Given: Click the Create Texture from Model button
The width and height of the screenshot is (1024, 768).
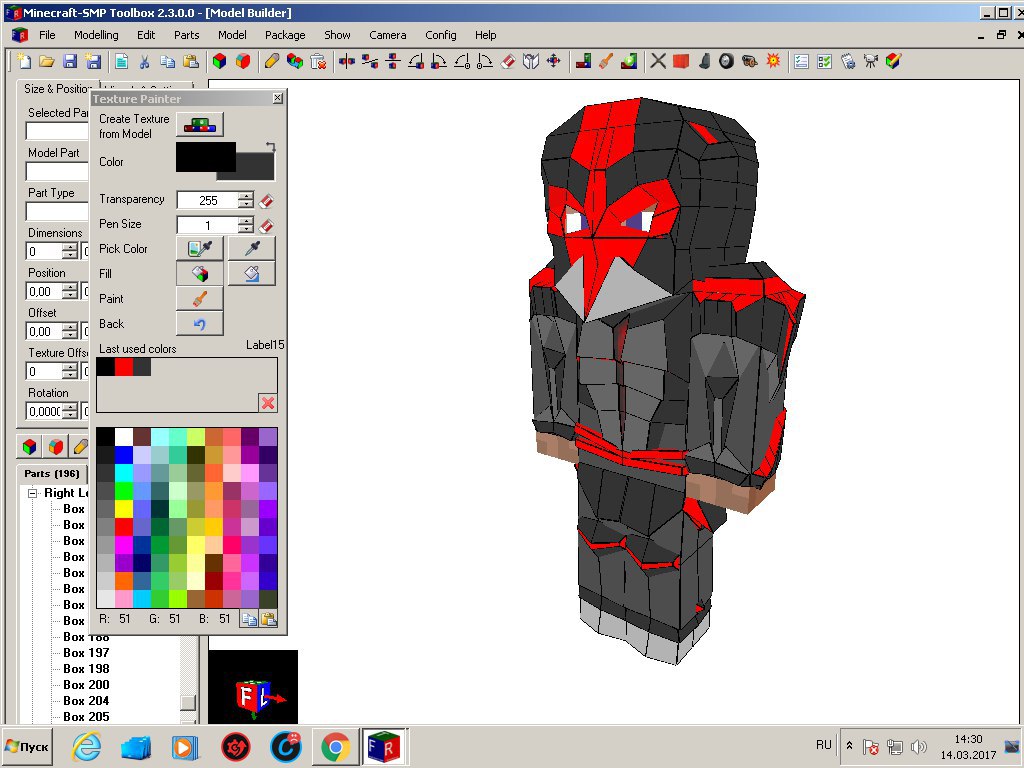Looking at the screenshot, I should click(200, 125).
